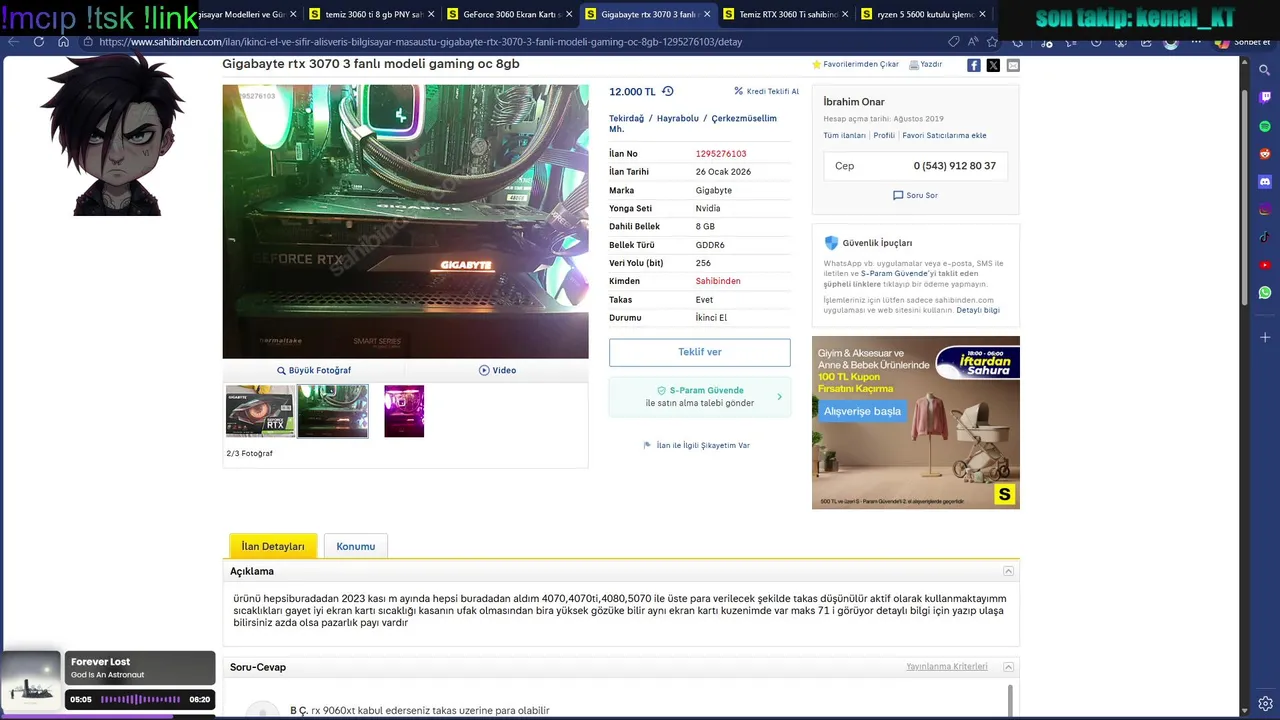
Task: Switch to 'GeForce 3060 Ekran Kartı' tab
Action: pos(509,14)
